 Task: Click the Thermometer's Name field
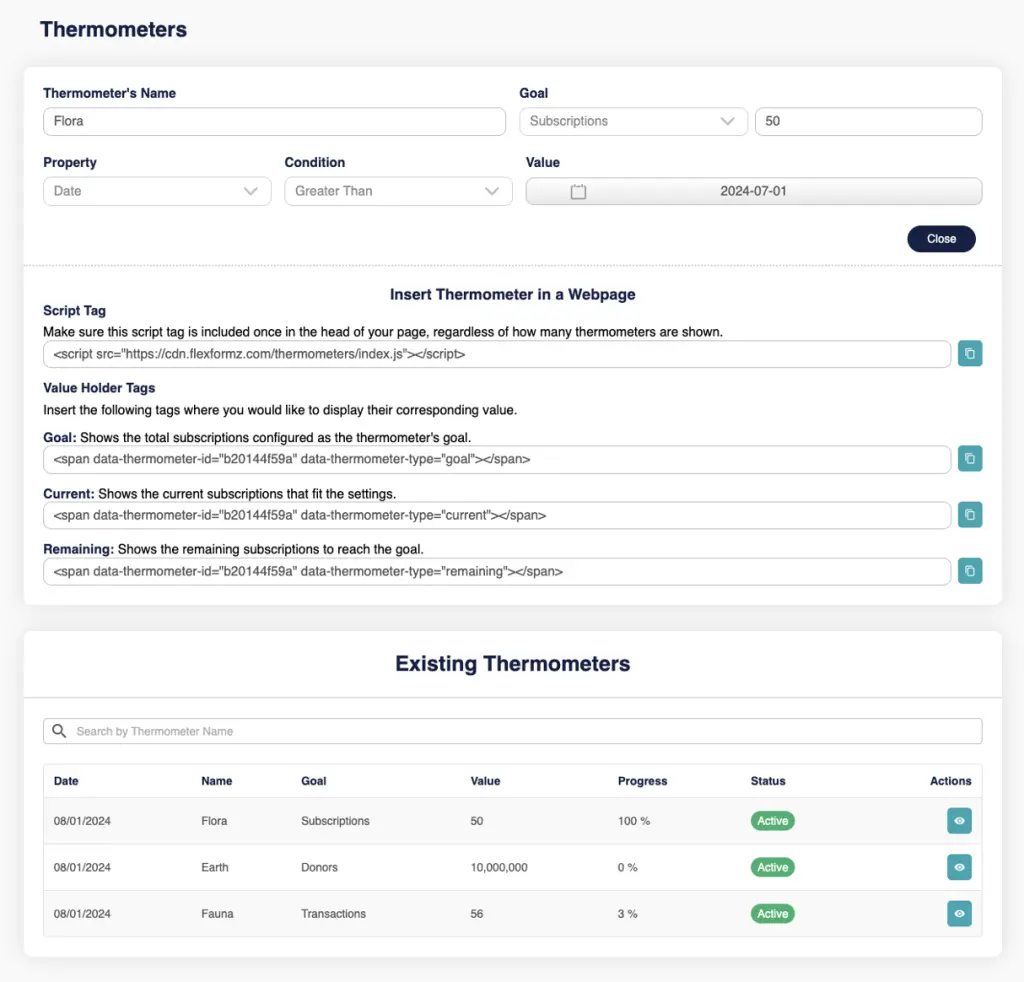click(x=274, y=121)
